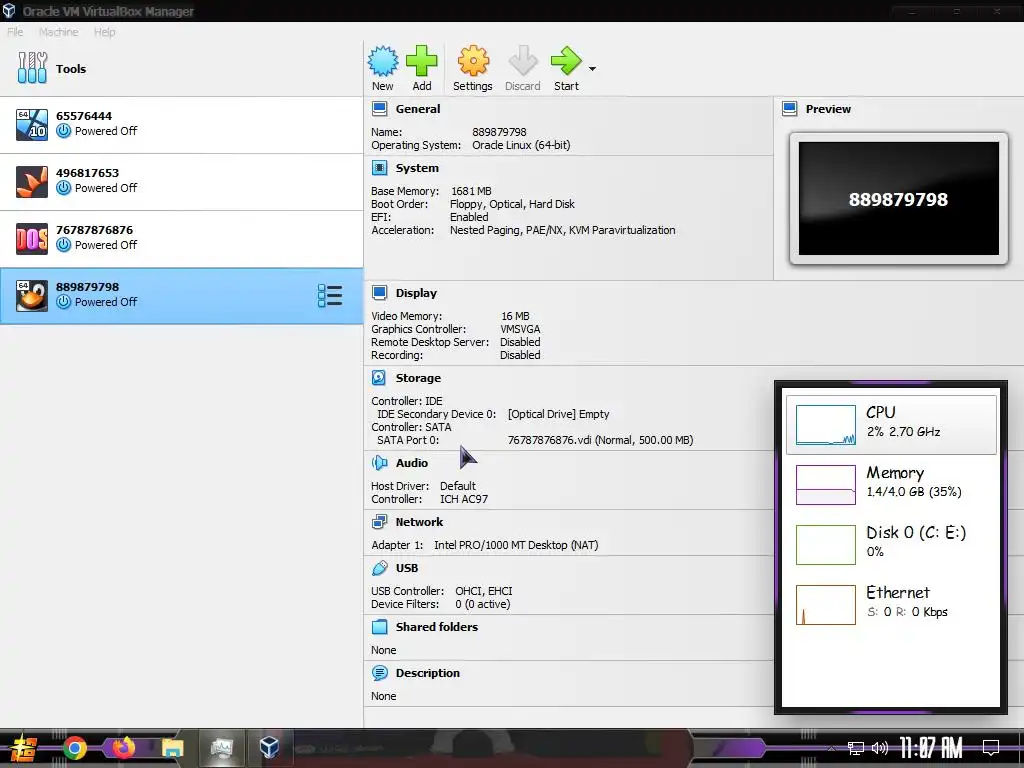The width and height of the screenshot is (1024, 768).
Task: Switch to Task Manager on the taskbar
Action: [x=221, y=748]
